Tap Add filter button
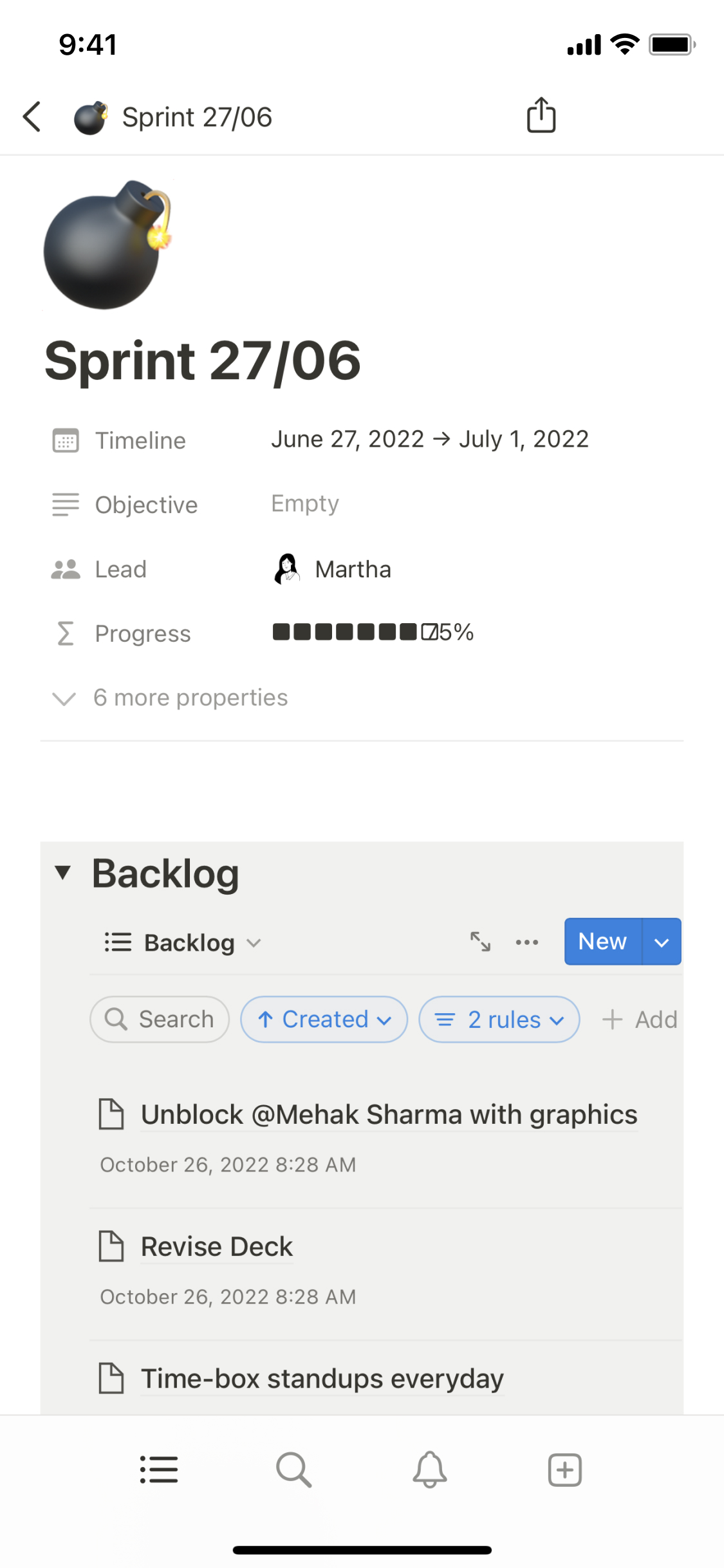This screenshot has width=724, height=1568. (x=640, y=1020)
